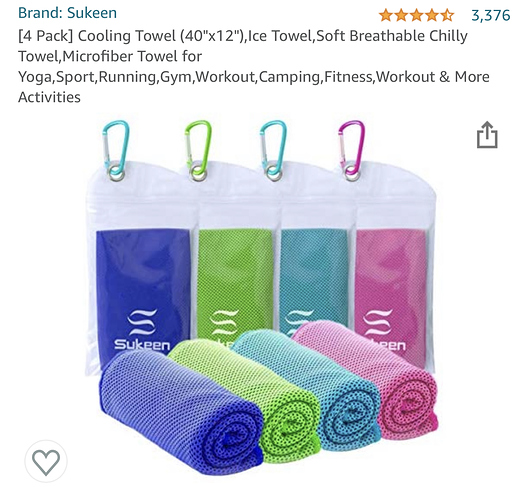Add item to wish list with heart icon
This screenshot has height=500, width=529.
click(x=46, y=461)
